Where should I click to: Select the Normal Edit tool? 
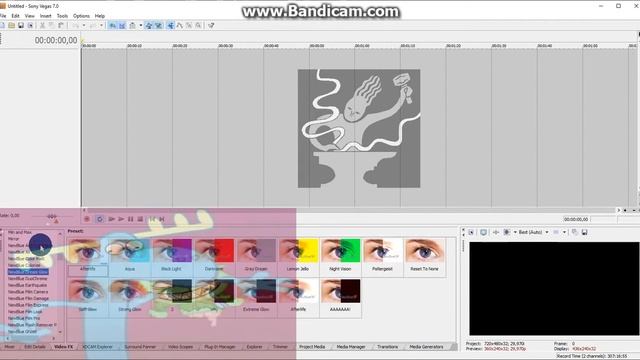click(x=171, y=25)
